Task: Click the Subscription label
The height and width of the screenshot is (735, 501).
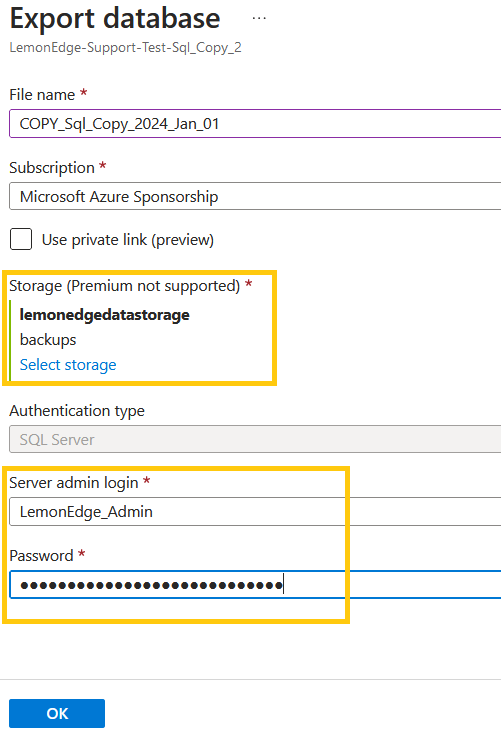Action: click(x=52, y=168)
